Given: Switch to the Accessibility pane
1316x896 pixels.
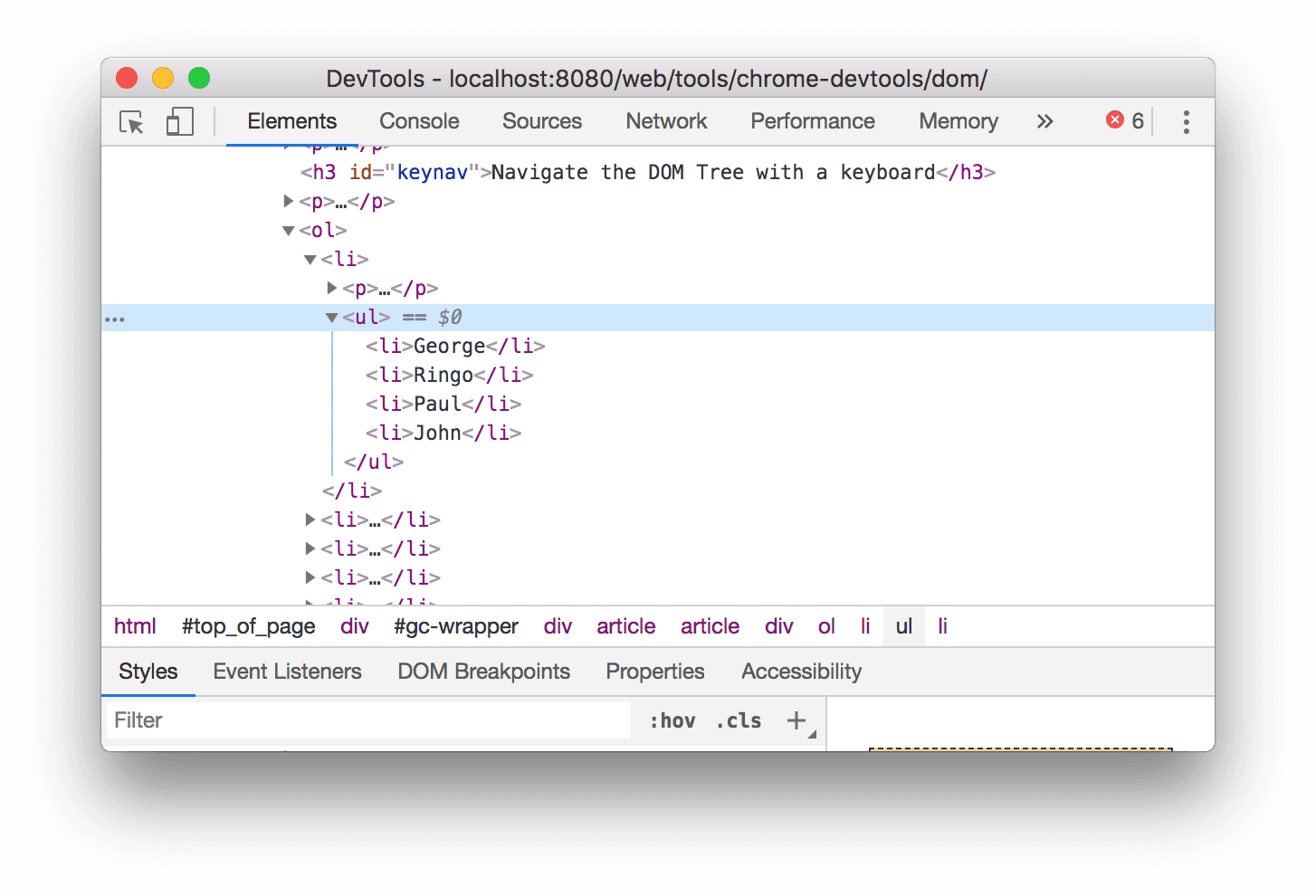Looking at the screenshot, I should point(801,672).
